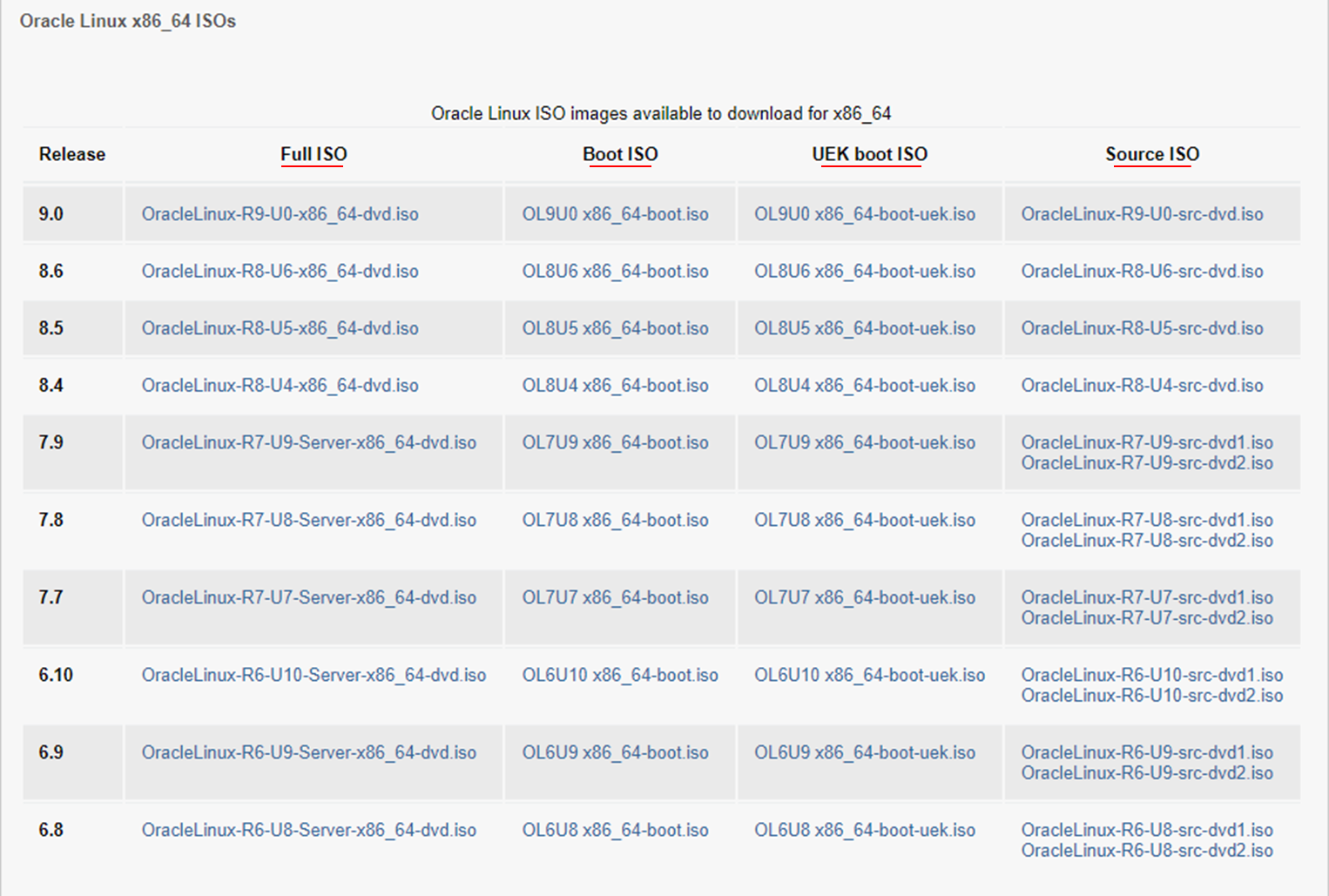Get OracleLinux-R6-U10-Server-x86_64-dvd.iso
This screenshot has width=1329, height=896.
[x=314, y=675]
